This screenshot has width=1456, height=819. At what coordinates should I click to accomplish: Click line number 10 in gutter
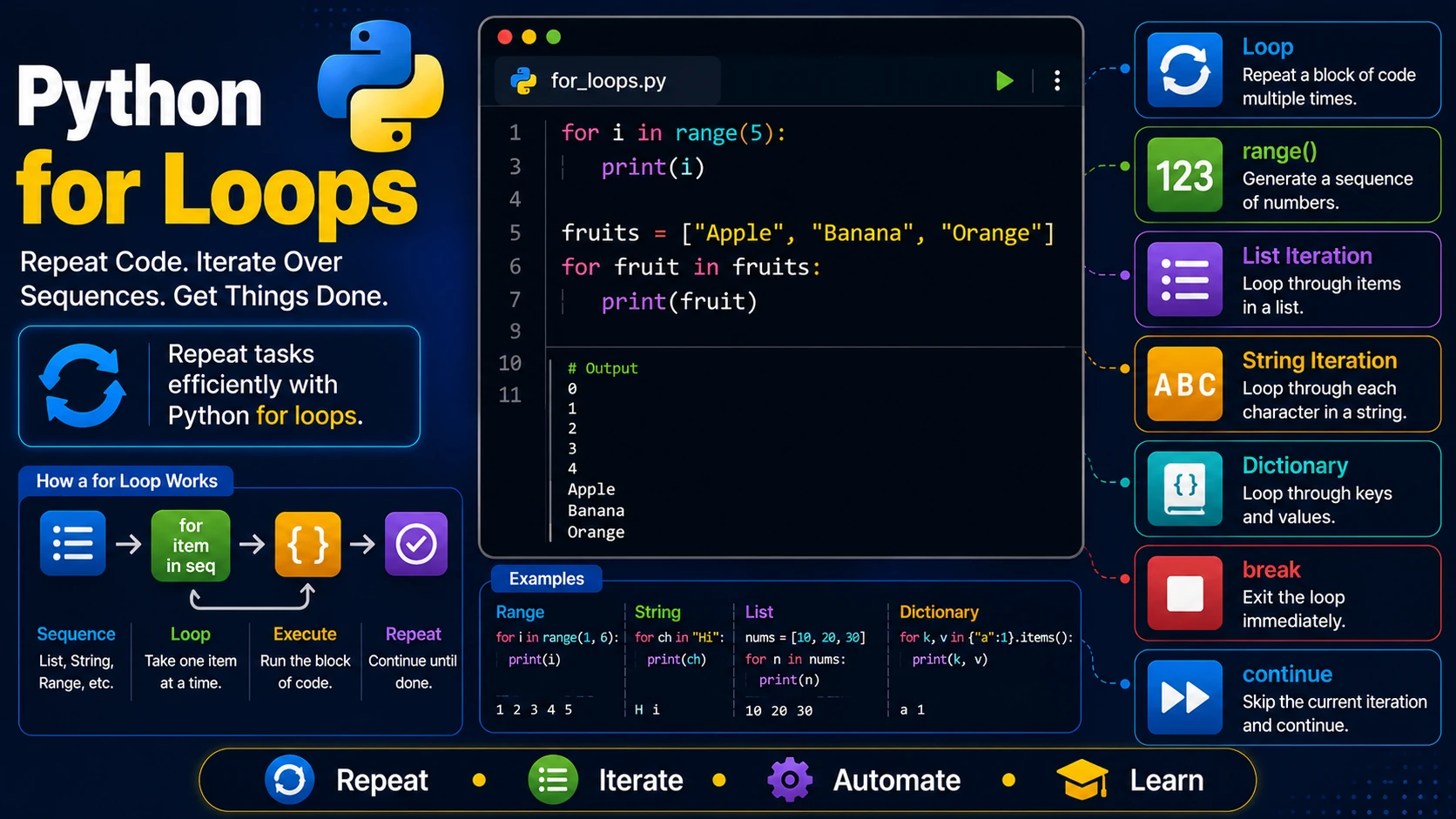509,363
